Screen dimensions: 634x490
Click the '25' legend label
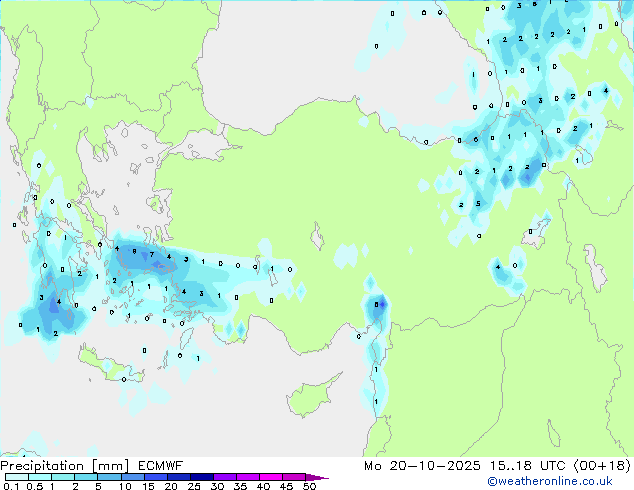click(x=194, y=486)
